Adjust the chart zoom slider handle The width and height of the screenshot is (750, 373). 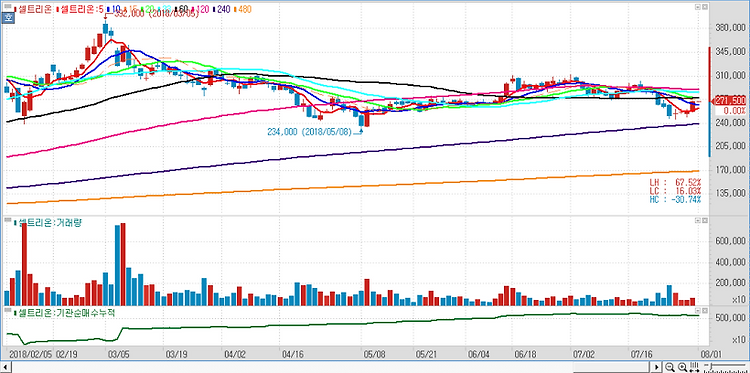(x=711, y=366)
